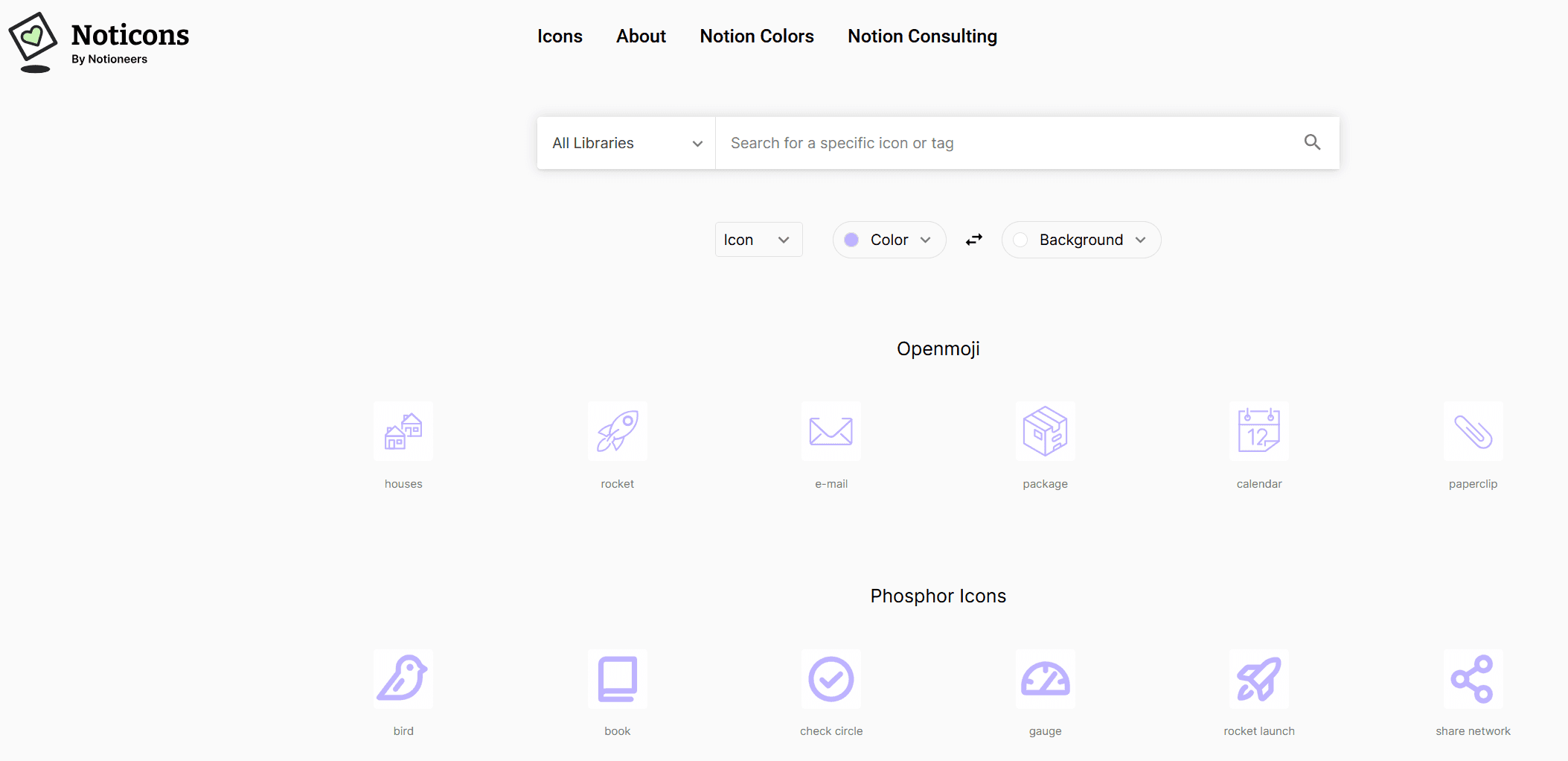The height and width of the screenshot is (761, 1568).
Task: Click the "check circle" label
Action: (831, 731)
